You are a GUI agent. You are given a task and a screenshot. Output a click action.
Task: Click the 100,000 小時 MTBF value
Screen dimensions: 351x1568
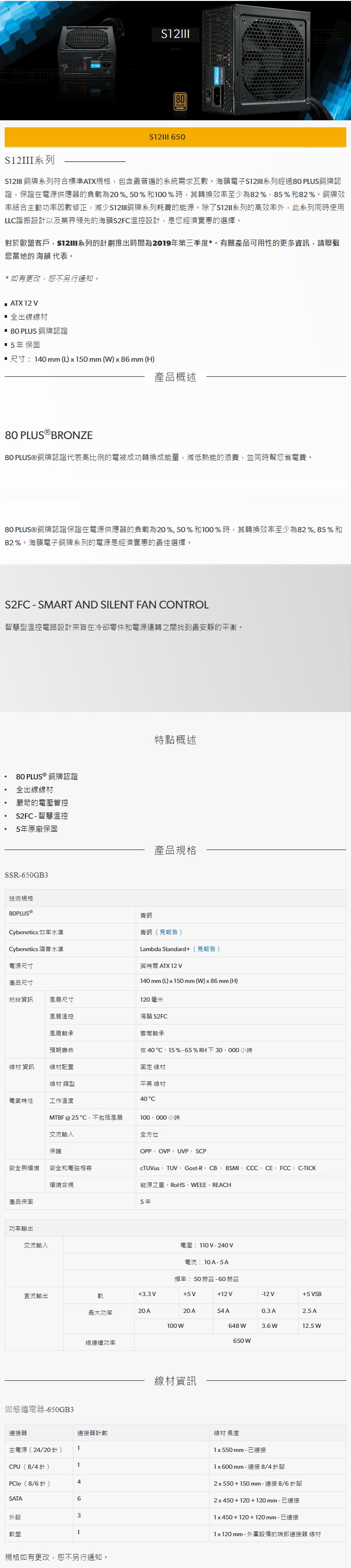tap(160, 1118)
